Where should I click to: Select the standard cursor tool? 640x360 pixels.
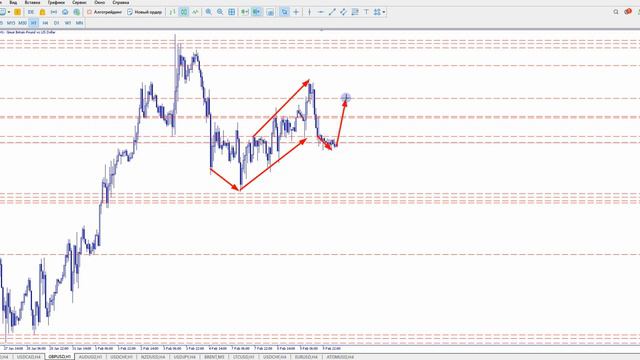point(284,12)
